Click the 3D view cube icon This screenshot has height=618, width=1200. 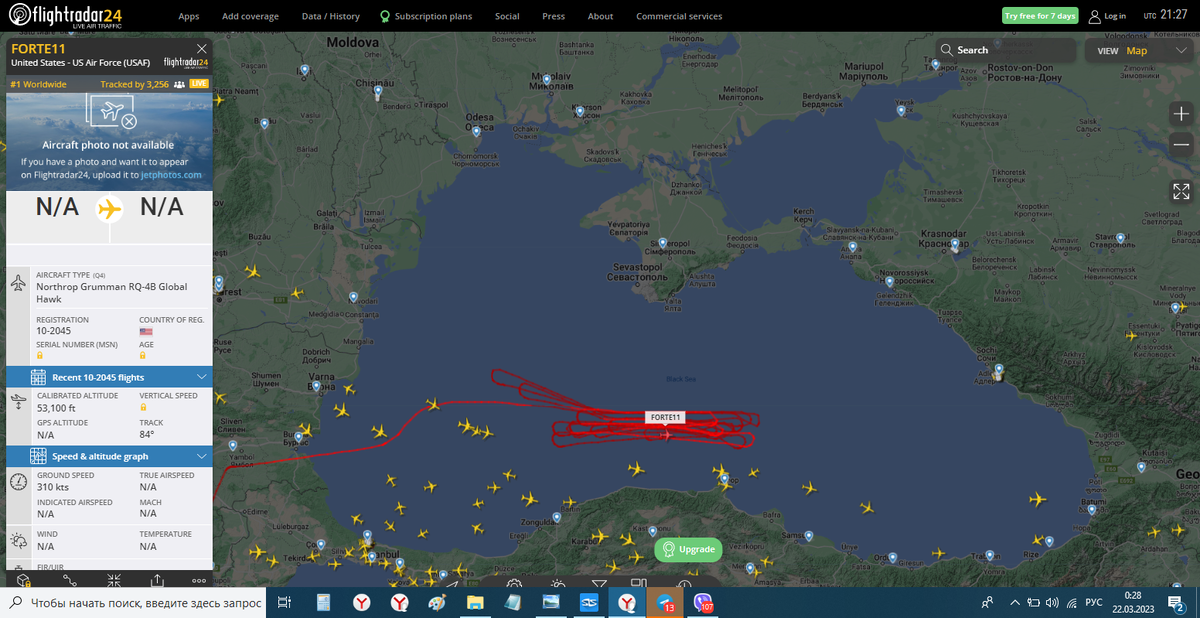pyautogui.click(x=24, y=579)
